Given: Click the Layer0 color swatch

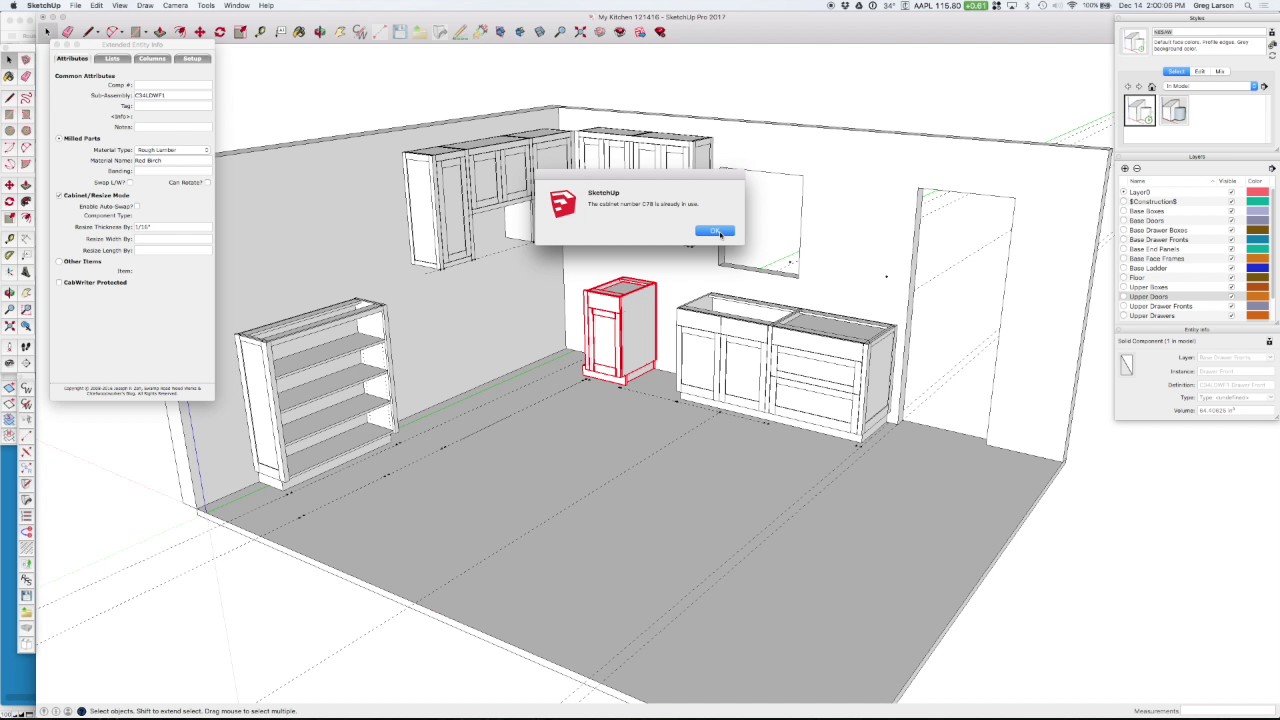Looking at the screenshot, I should coord(1257,192).
